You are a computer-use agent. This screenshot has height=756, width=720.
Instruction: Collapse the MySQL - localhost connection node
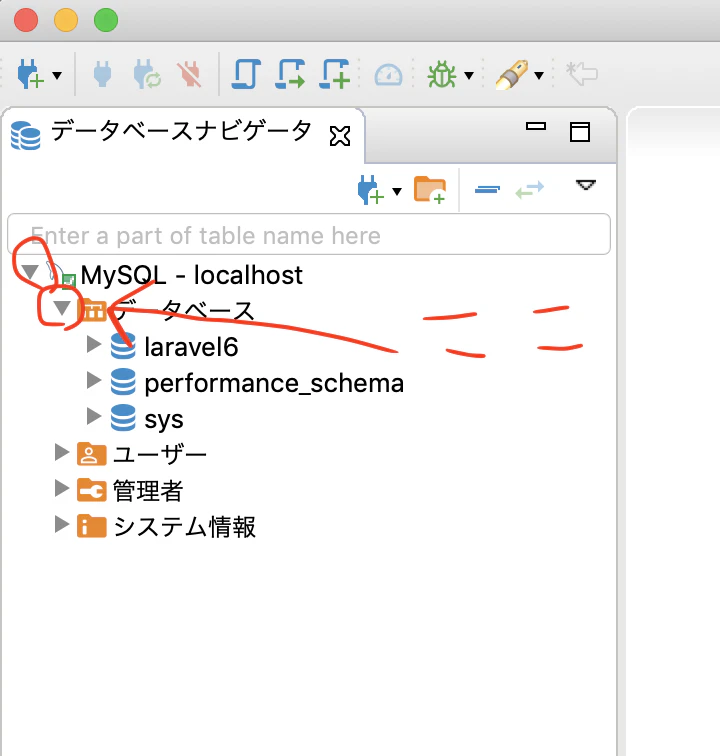[30, 272]
